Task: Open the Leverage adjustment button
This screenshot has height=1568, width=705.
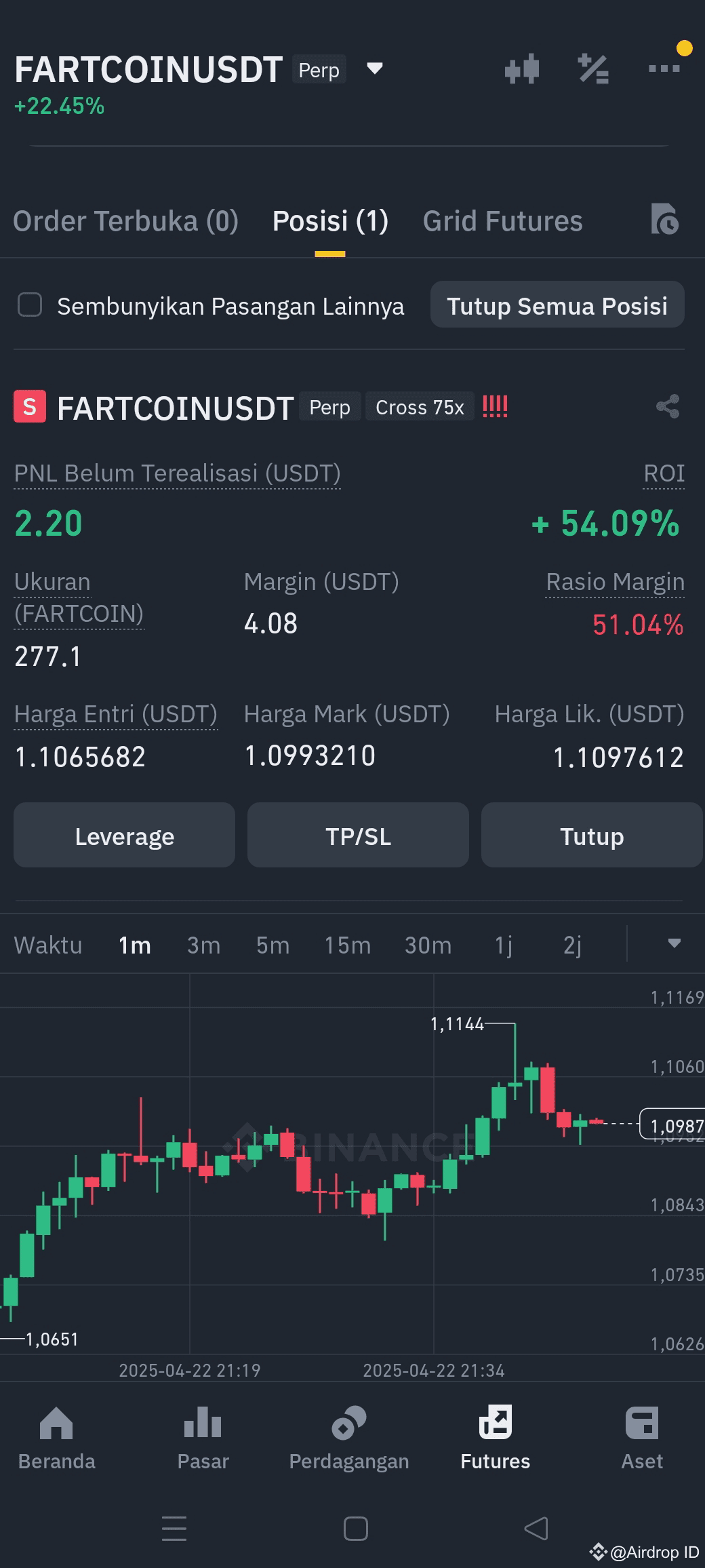Action: [x=124, y=836]
